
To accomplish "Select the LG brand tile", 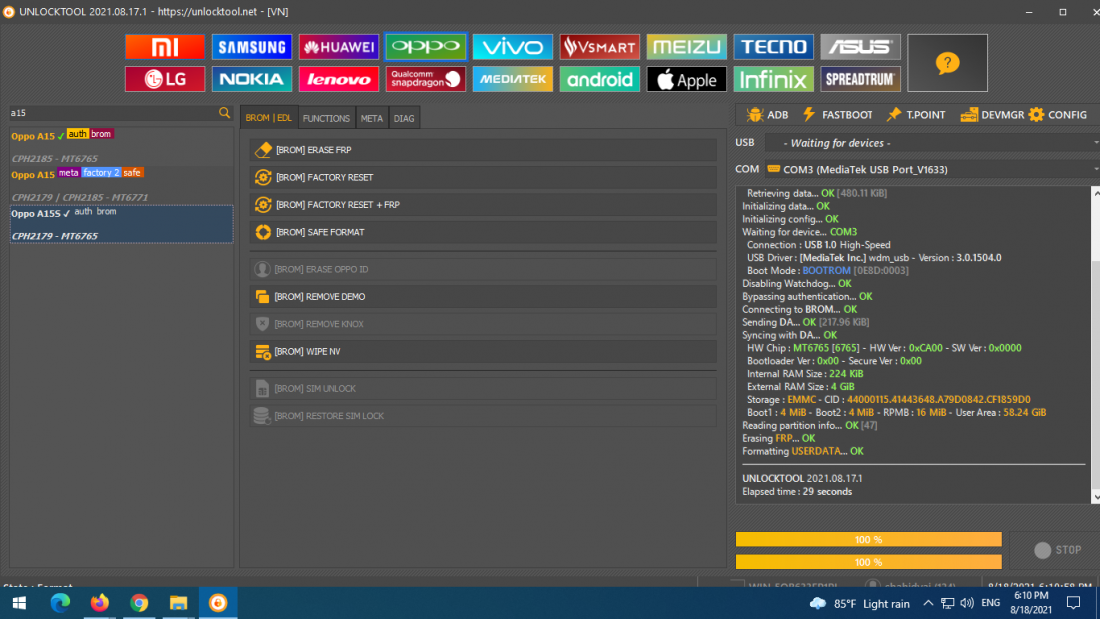I will click(x=165, y=79).
